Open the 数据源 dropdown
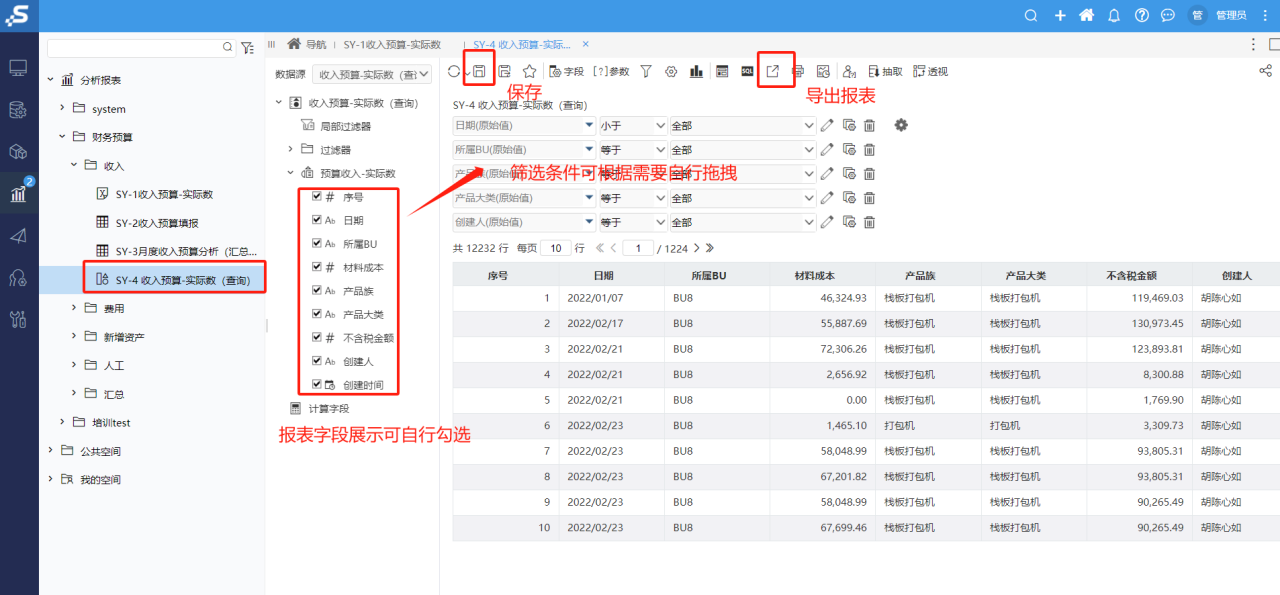 tap(371, 74)
